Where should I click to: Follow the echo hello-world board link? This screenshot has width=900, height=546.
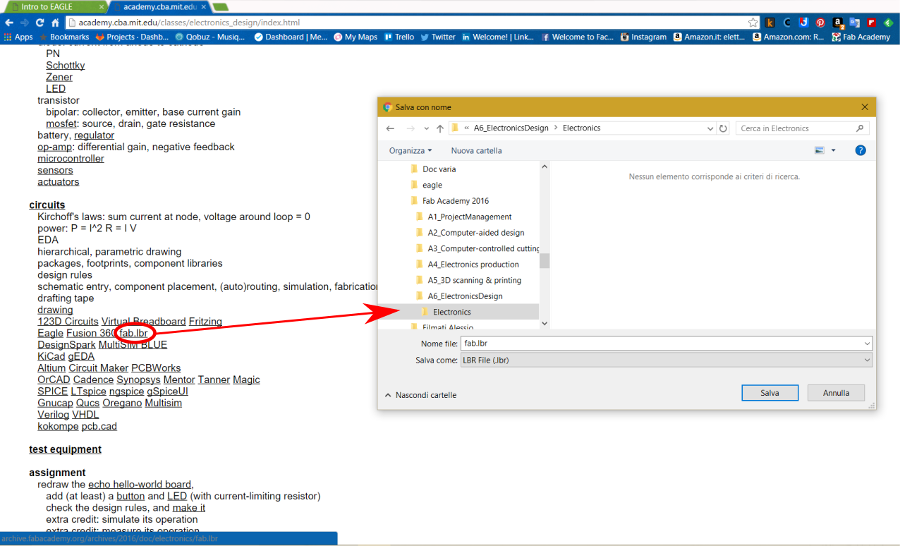140,485
